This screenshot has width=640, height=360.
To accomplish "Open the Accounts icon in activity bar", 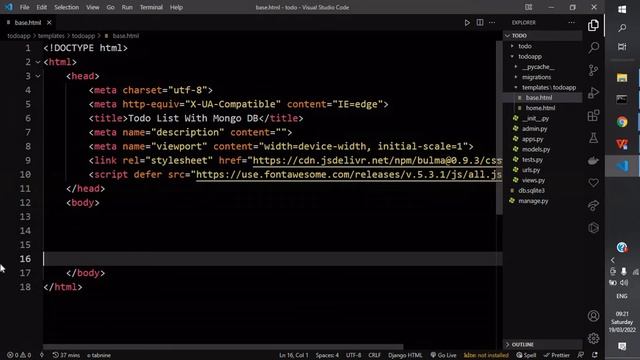I will point(593,316).
